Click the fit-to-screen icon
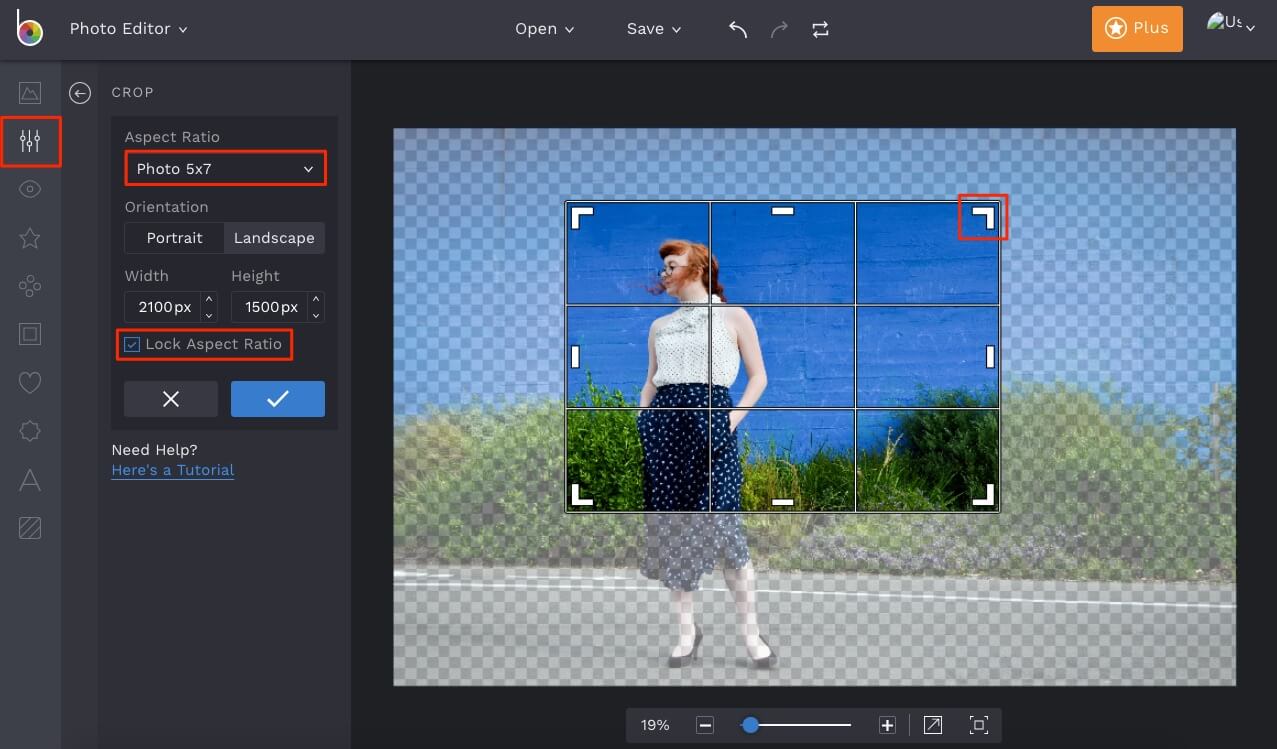 click(977, 724)
